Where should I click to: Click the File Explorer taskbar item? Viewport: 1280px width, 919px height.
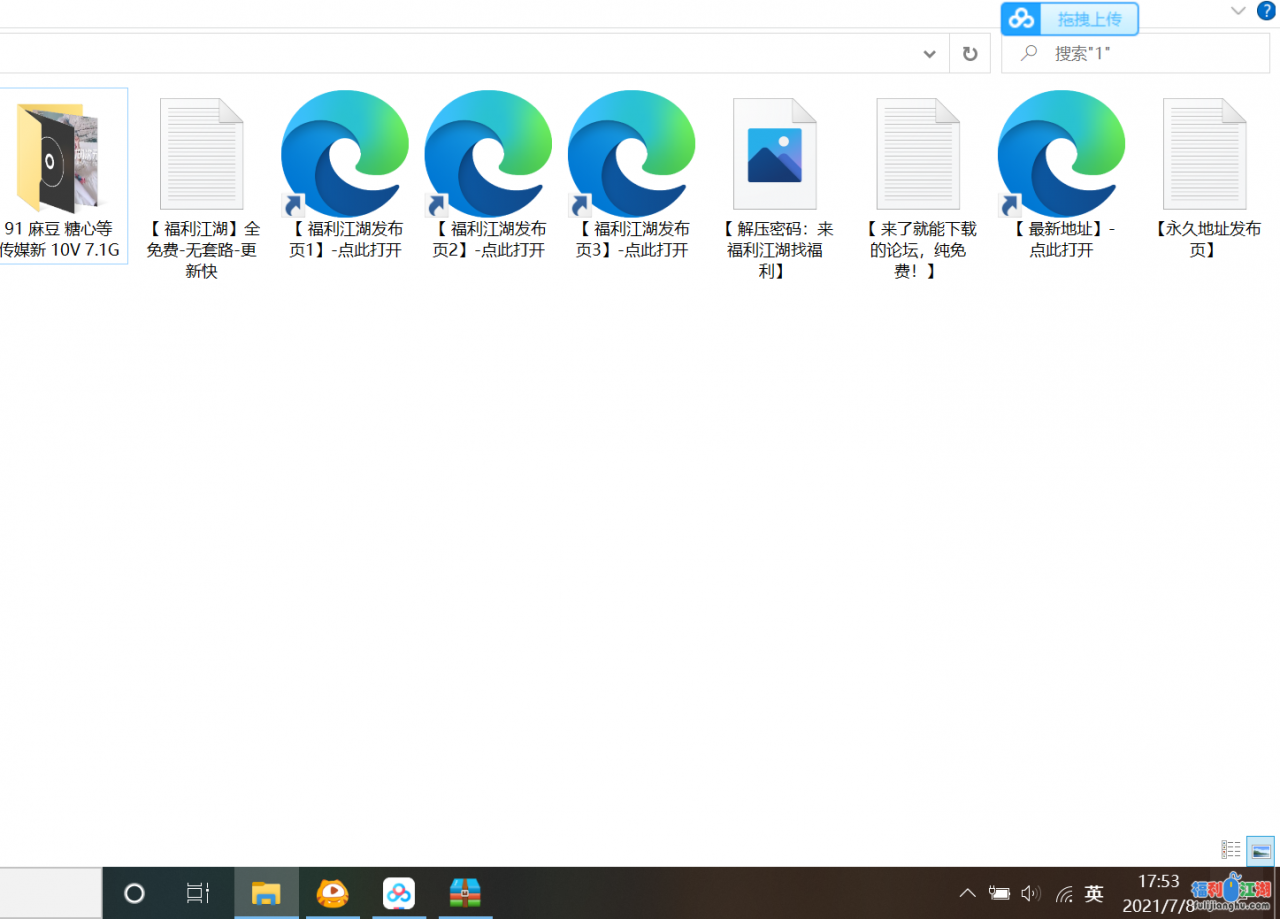(266, 893)
